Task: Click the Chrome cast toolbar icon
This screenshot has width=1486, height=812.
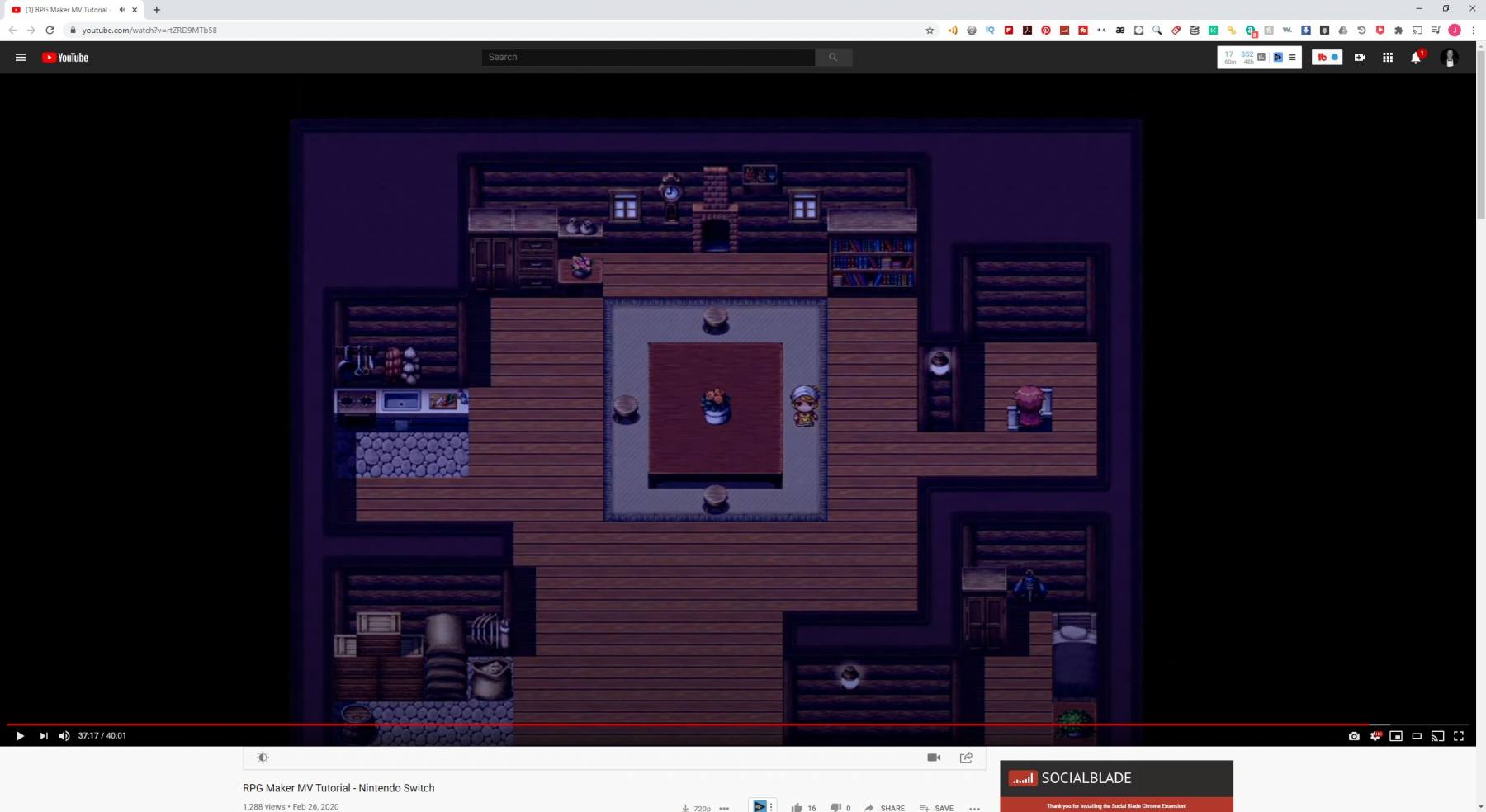Action: (x=1417, y=31)
